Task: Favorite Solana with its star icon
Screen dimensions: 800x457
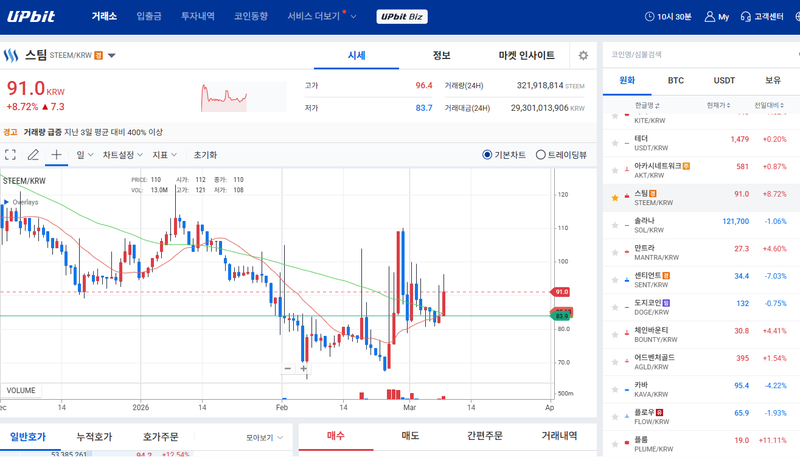Action: click(x=615, y=225)
